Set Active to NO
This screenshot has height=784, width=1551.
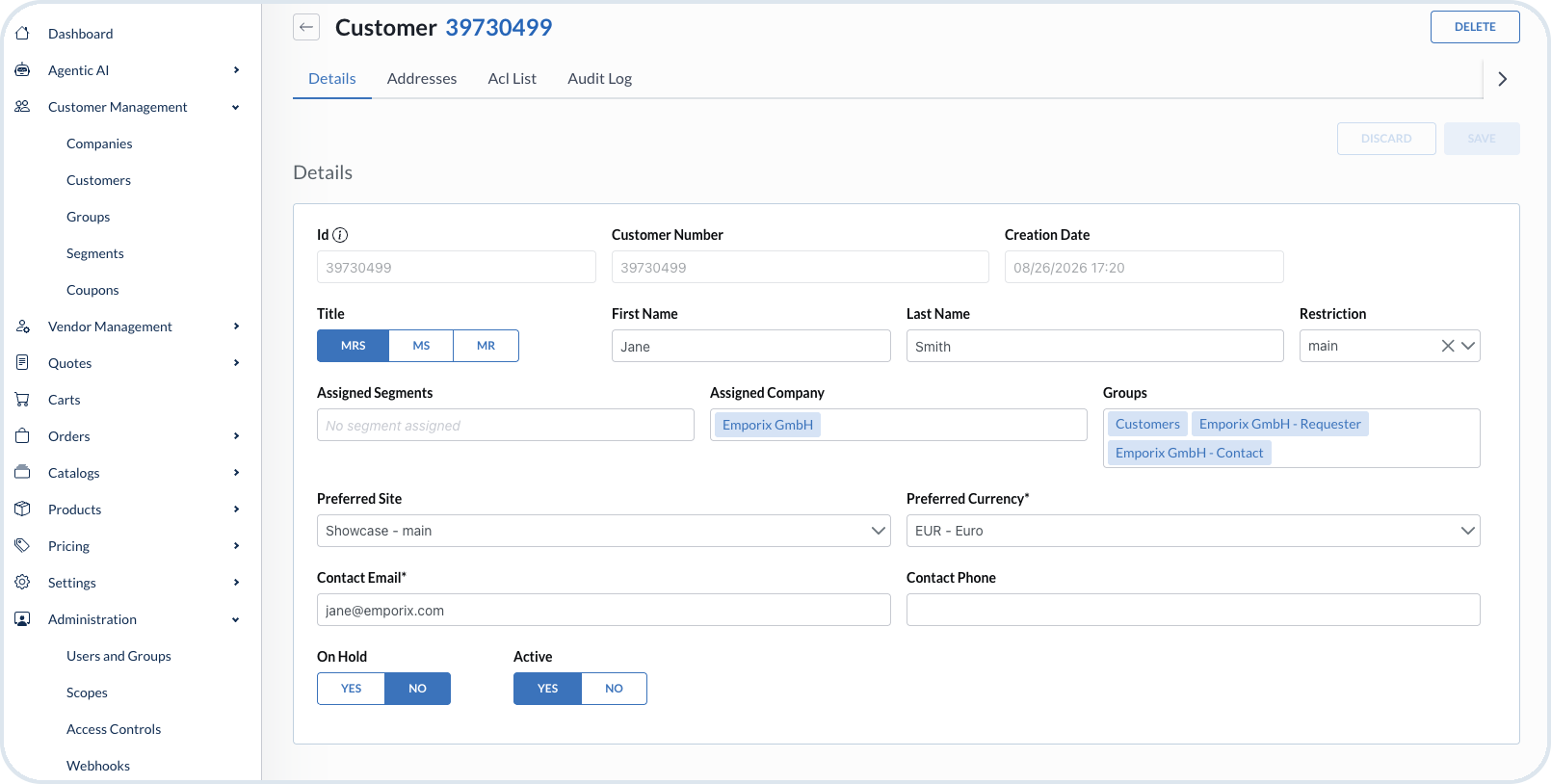[614, 689]
